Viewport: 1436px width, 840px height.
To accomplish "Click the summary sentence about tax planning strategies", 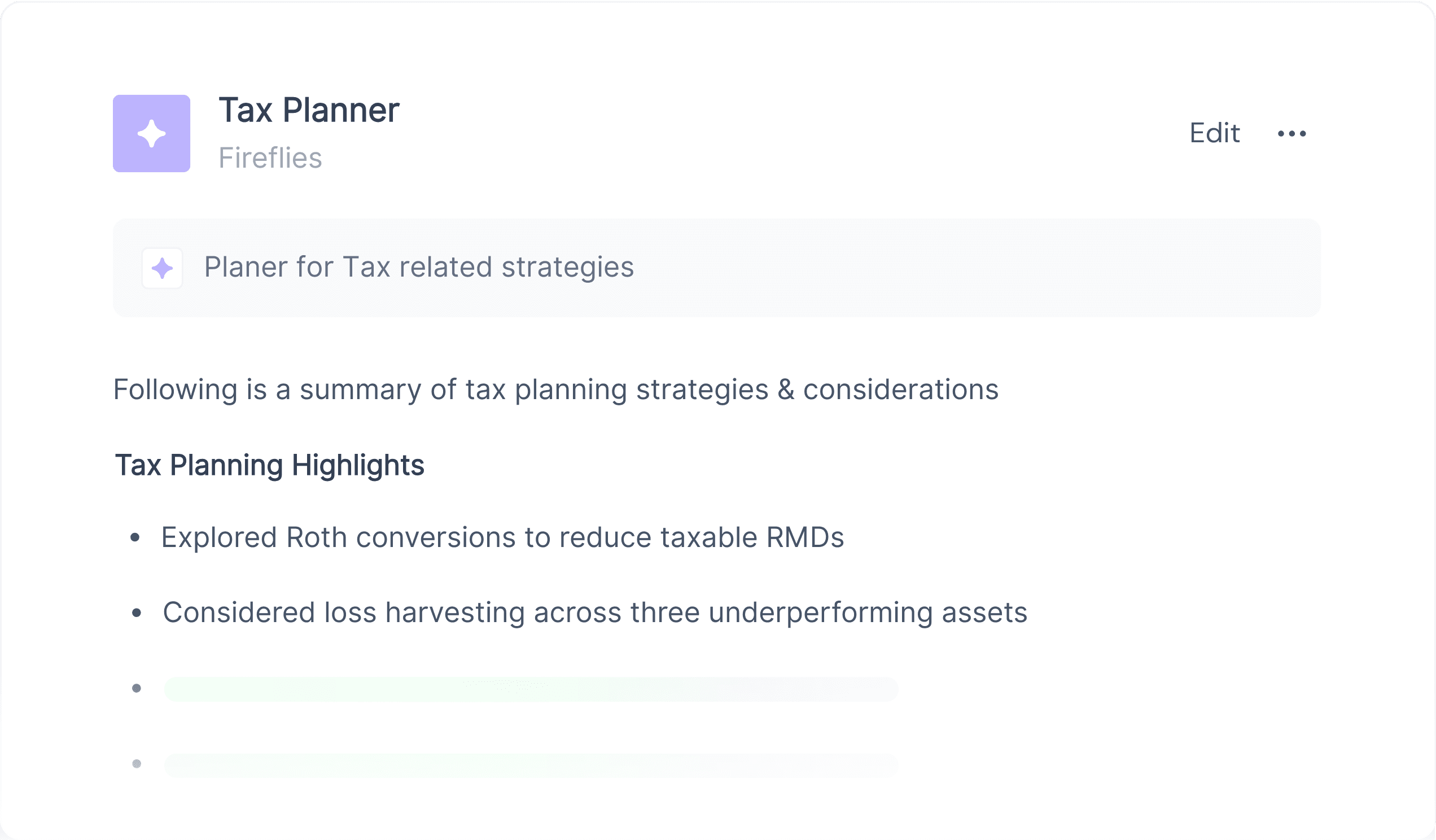I will [x=555, y=390].
